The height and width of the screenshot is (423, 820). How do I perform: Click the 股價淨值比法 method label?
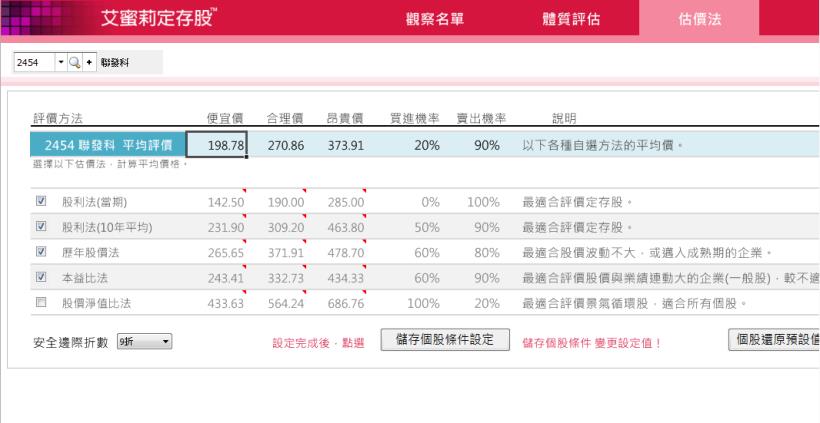pos(96,303)
